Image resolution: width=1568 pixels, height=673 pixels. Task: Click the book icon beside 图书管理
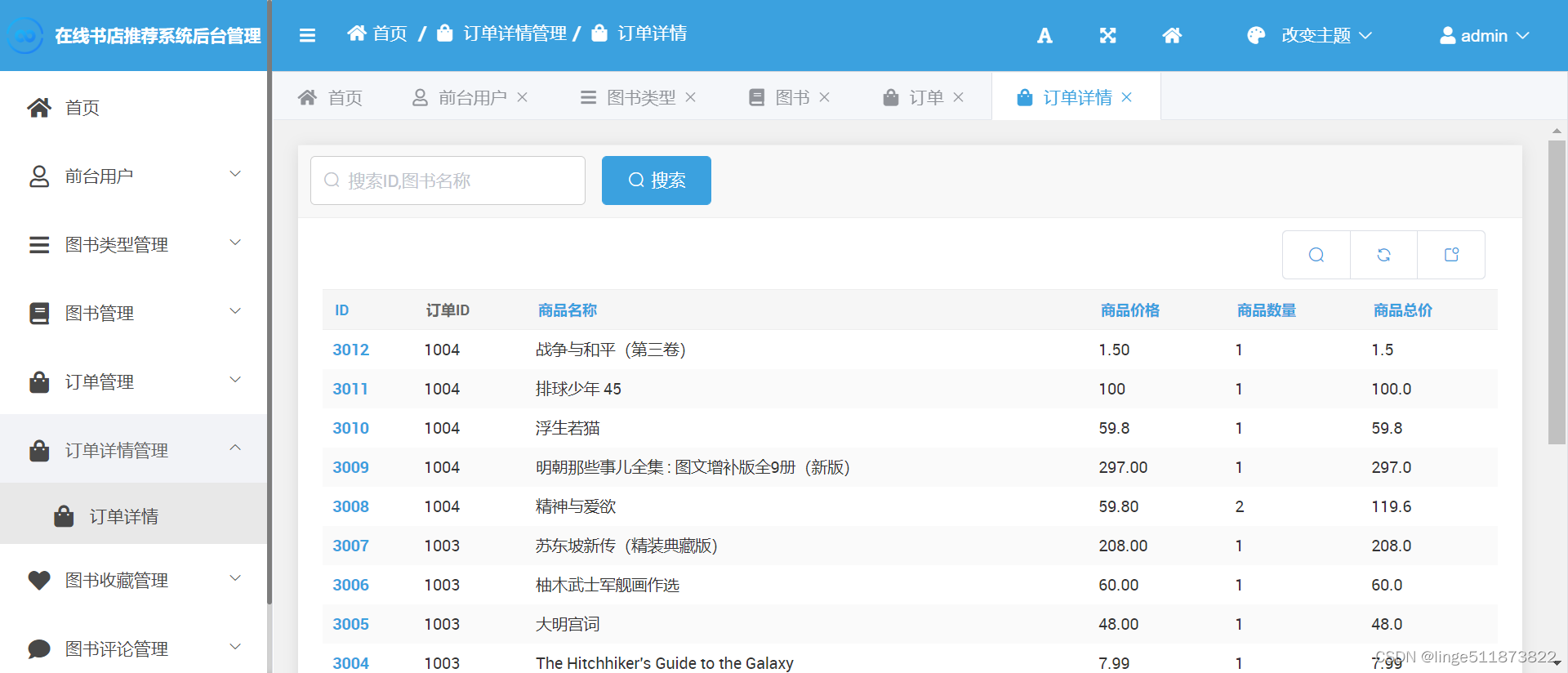(x=39, y=314)
